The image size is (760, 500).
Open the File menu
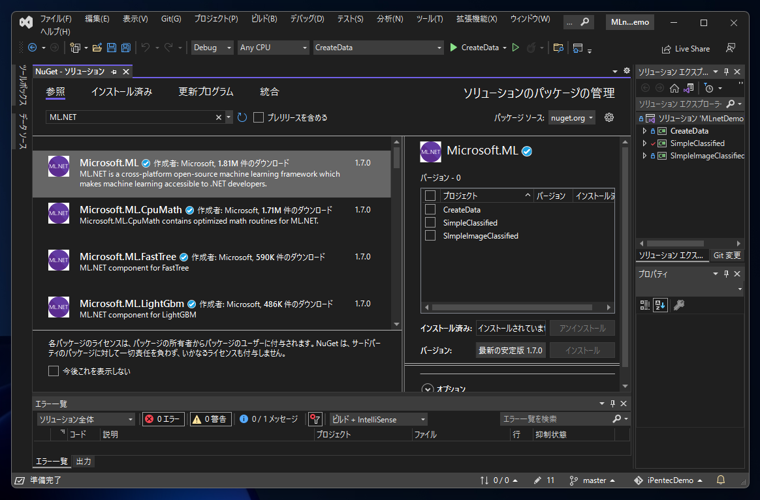pos(56,19)
